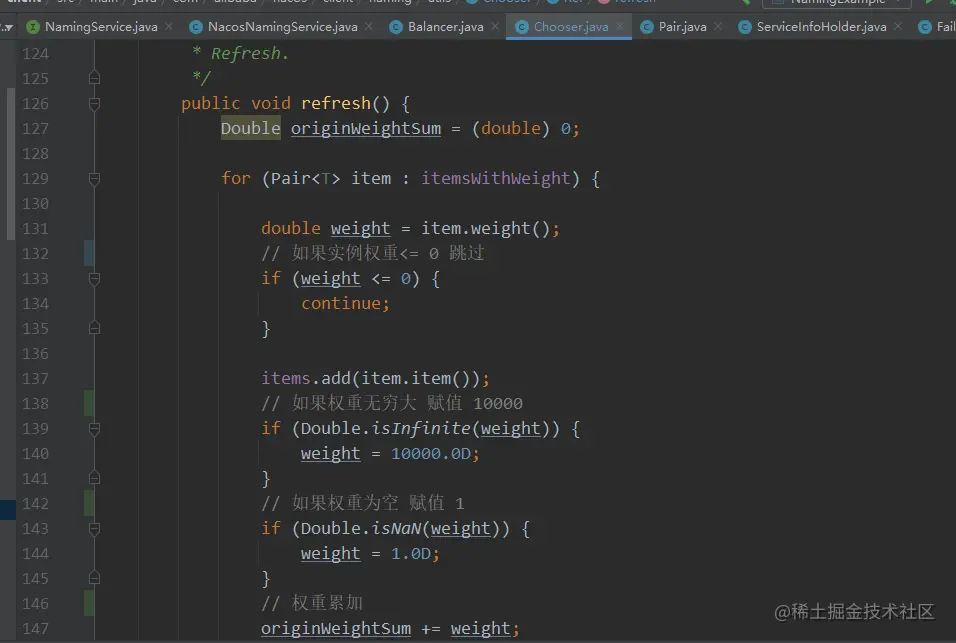This screenshot has width=956, height=643.
Task: Fold the isNaN if block at line 143
Action: tap(94, 528)
